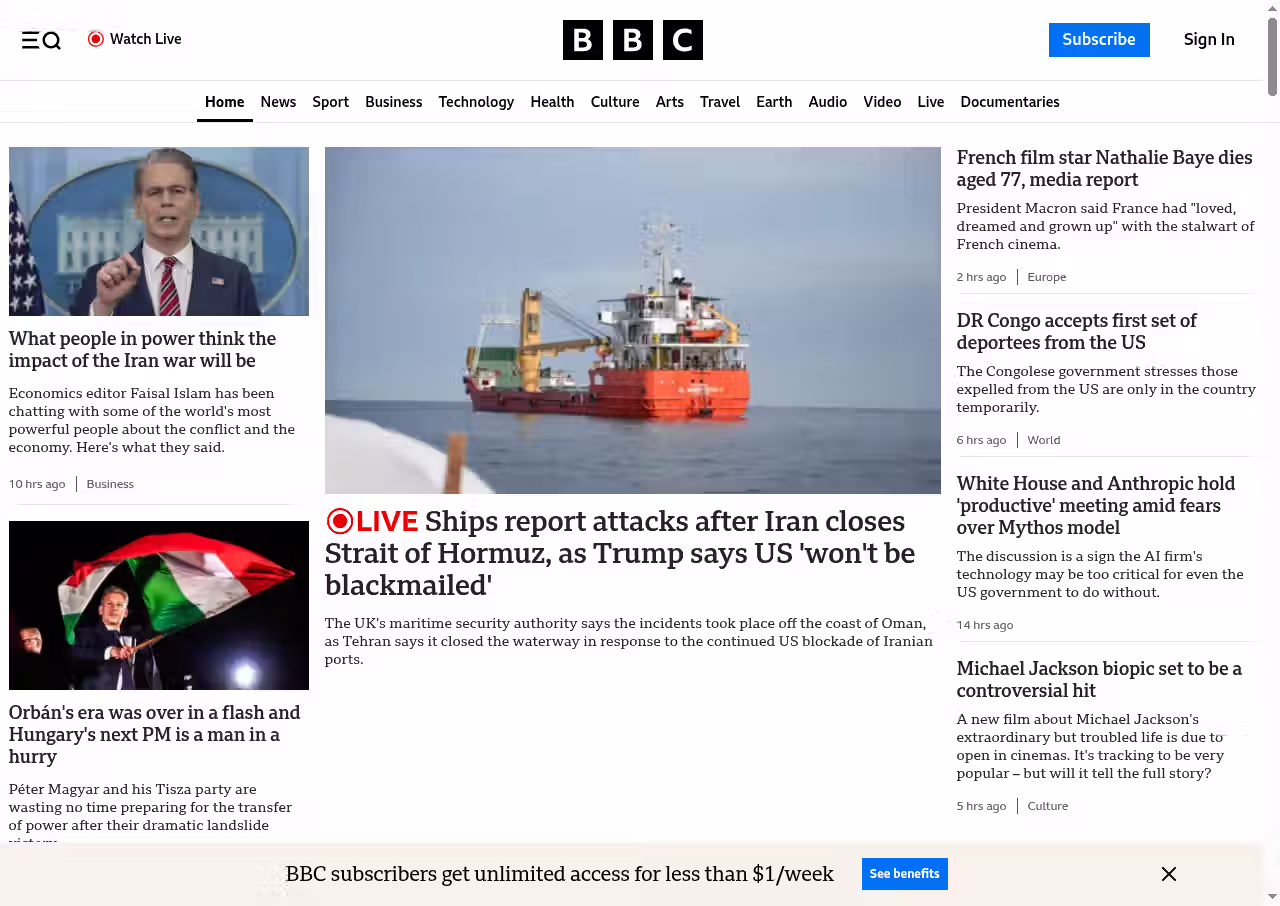Screen dimensions: 1280x906
Task: Open the Michael Jackson biopic article headline
Action: pos(1099,680)
